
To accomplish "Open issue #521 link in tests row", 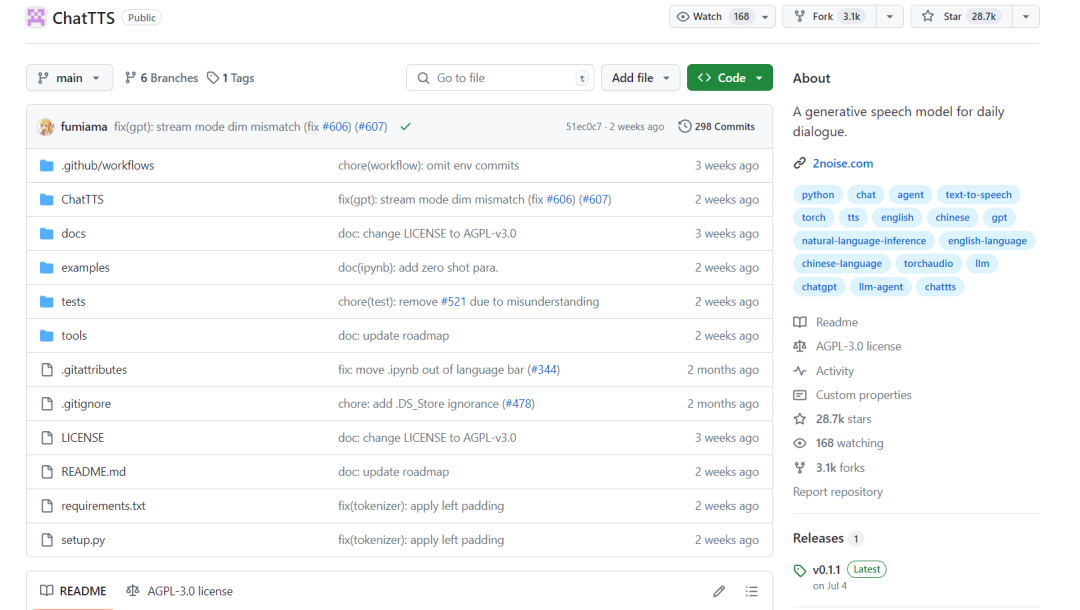I will tap(453, 302).
